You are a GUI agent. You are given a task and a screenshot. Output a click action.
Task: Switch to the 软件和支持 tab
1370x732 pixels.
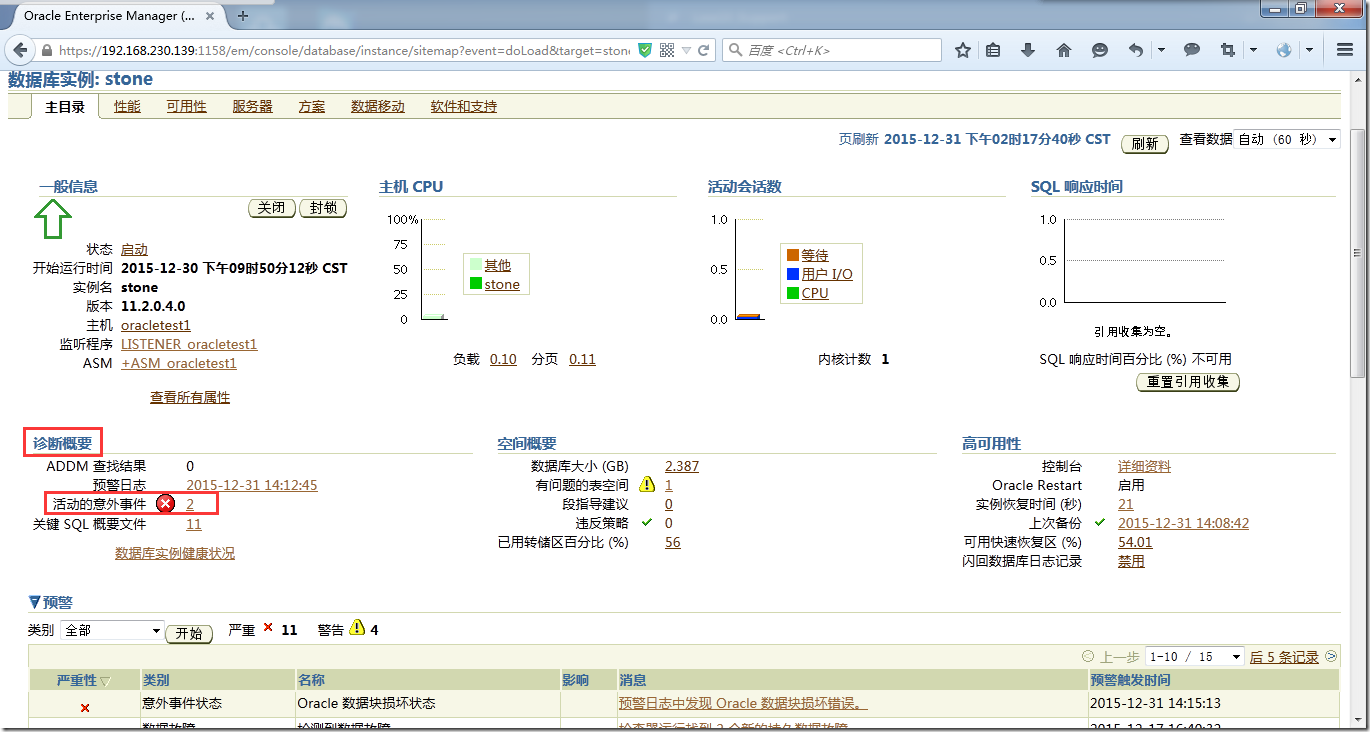[x=464, y=106]
